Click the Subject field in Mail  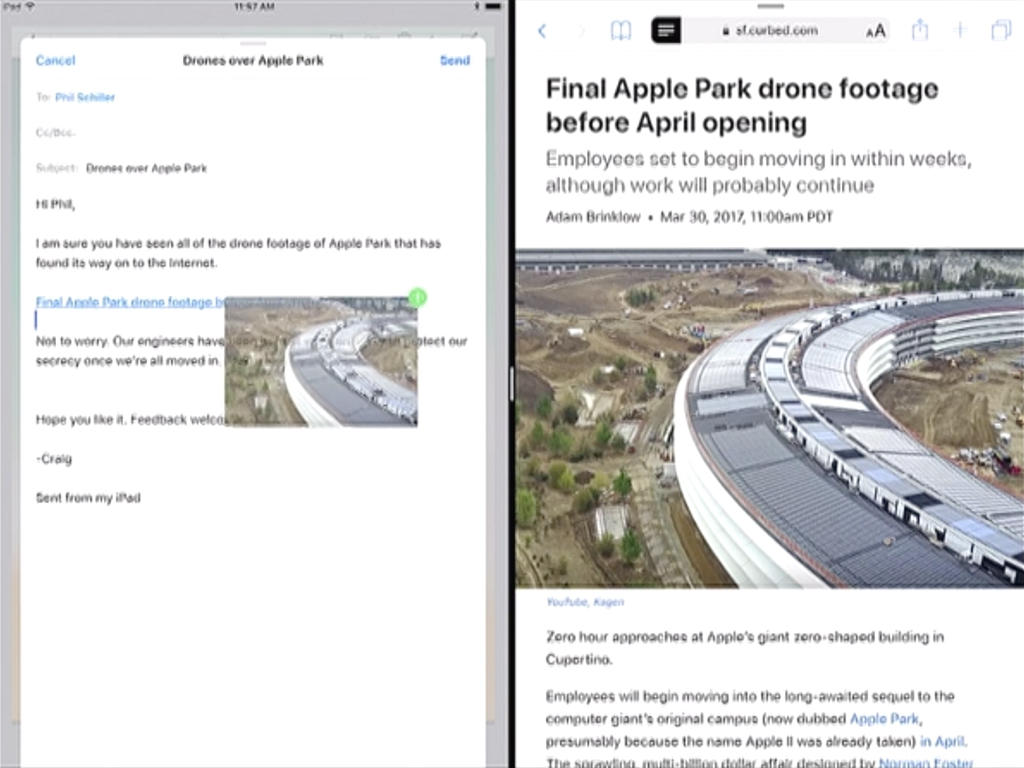253,168
